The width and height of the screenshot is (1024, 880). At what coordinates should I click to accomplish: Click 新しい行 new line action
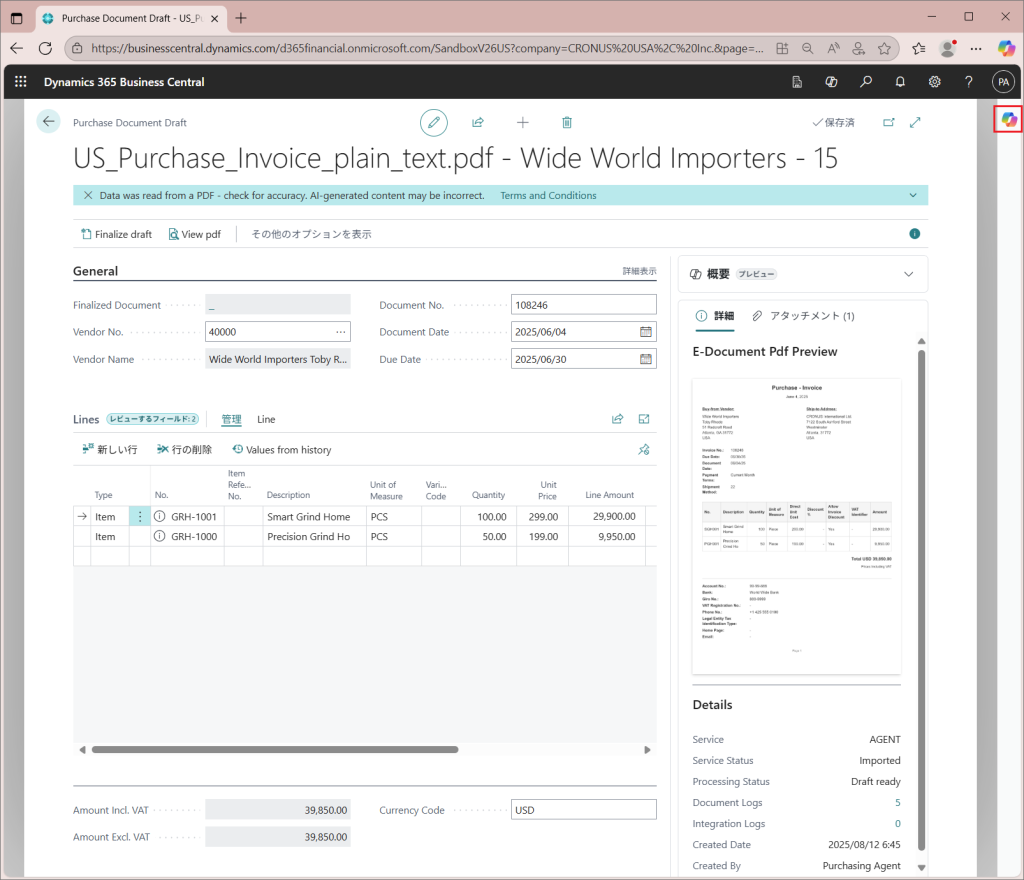click(110, 450)
